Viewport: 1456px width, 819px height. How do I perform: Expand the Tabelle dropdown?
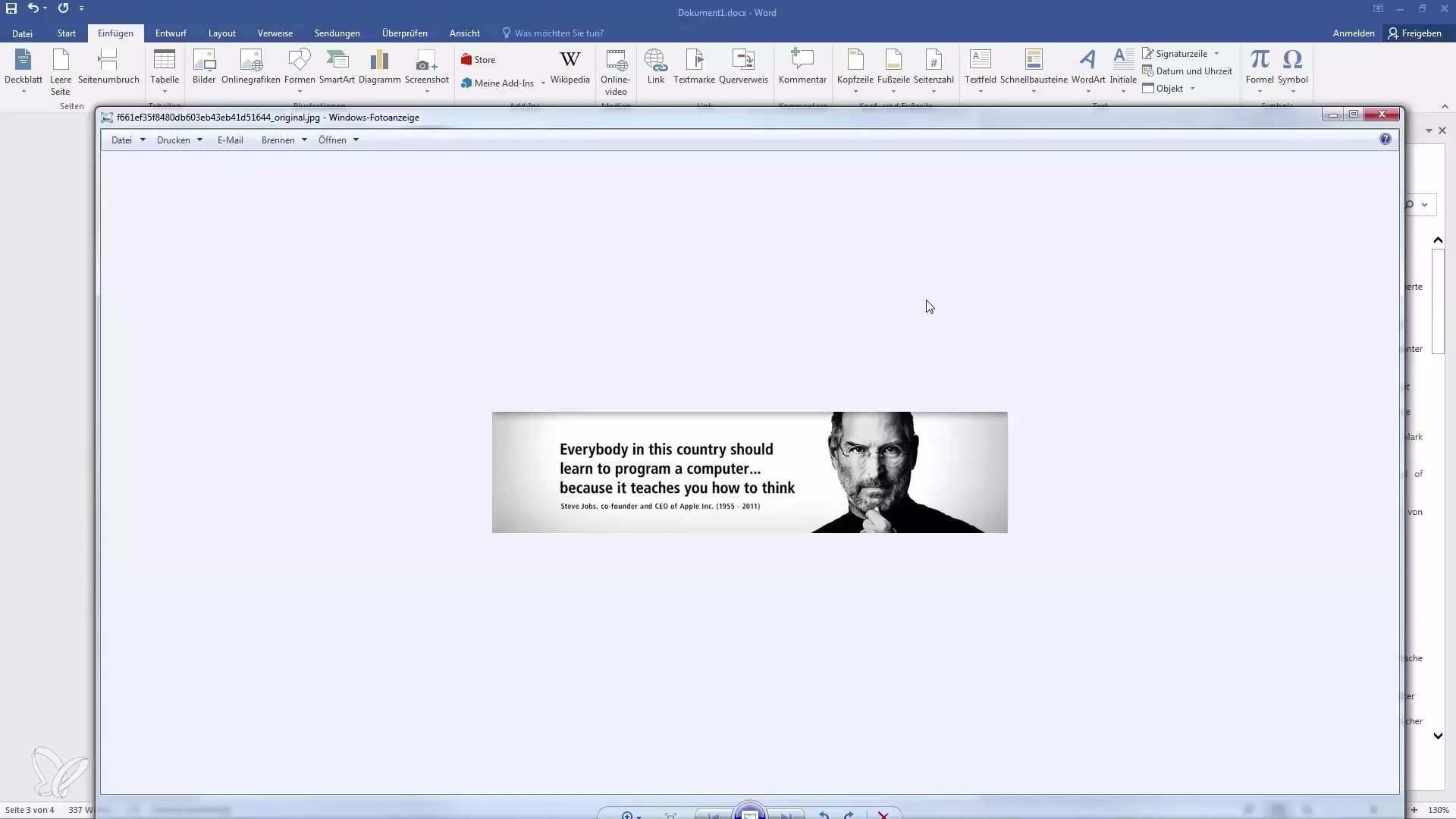(x=165, y=92)
